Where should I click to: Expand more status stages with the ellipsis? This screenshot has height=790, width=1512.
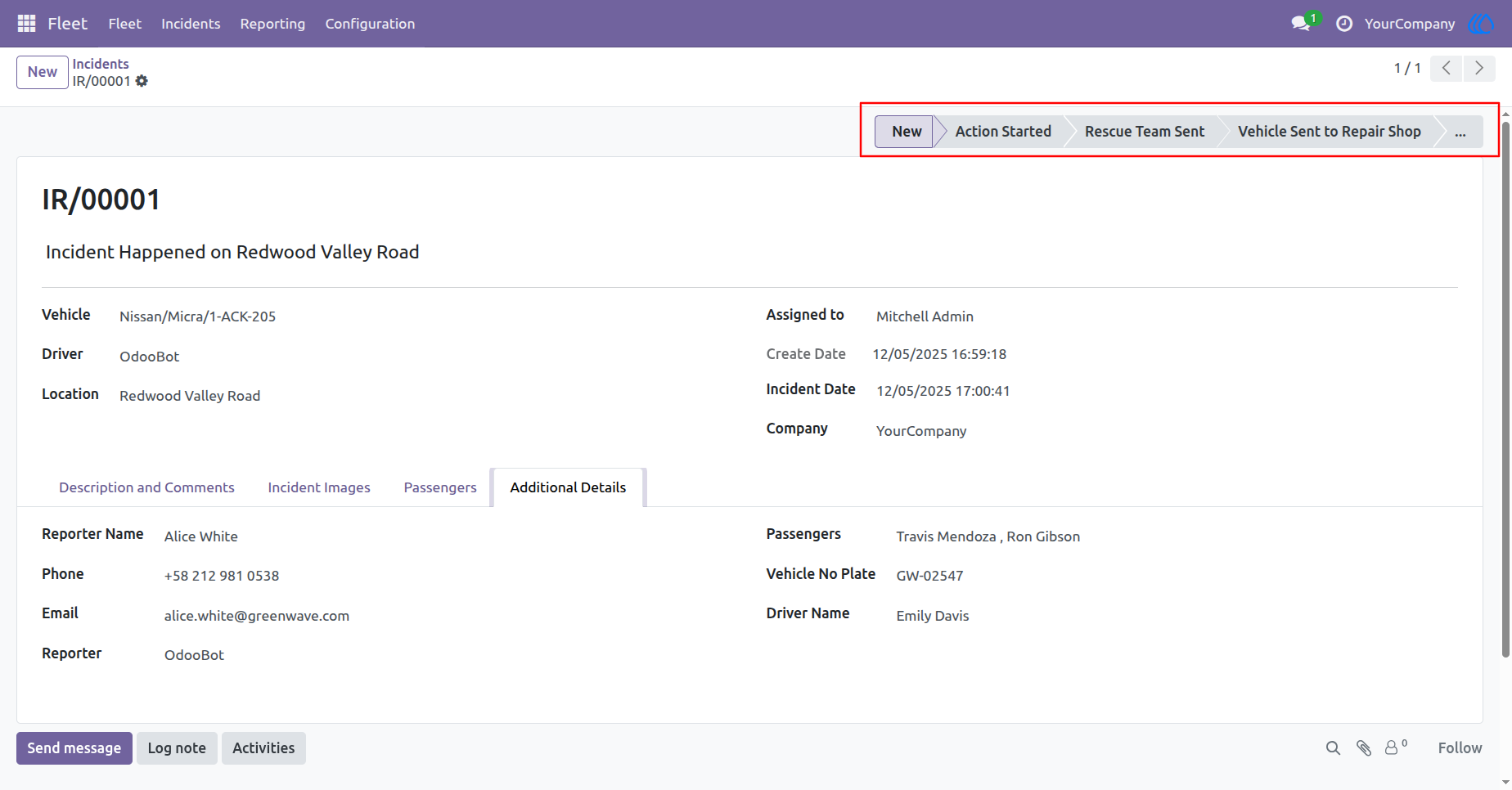click(1460, 132)
